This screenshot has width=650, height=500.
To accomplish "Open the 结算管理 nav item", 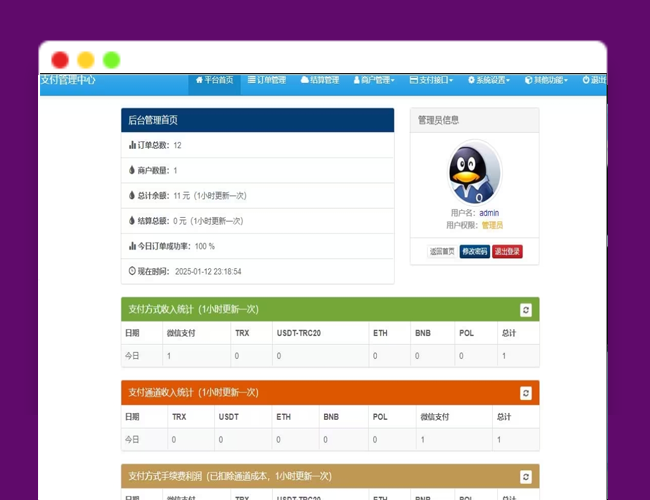I will coord(320,80).
